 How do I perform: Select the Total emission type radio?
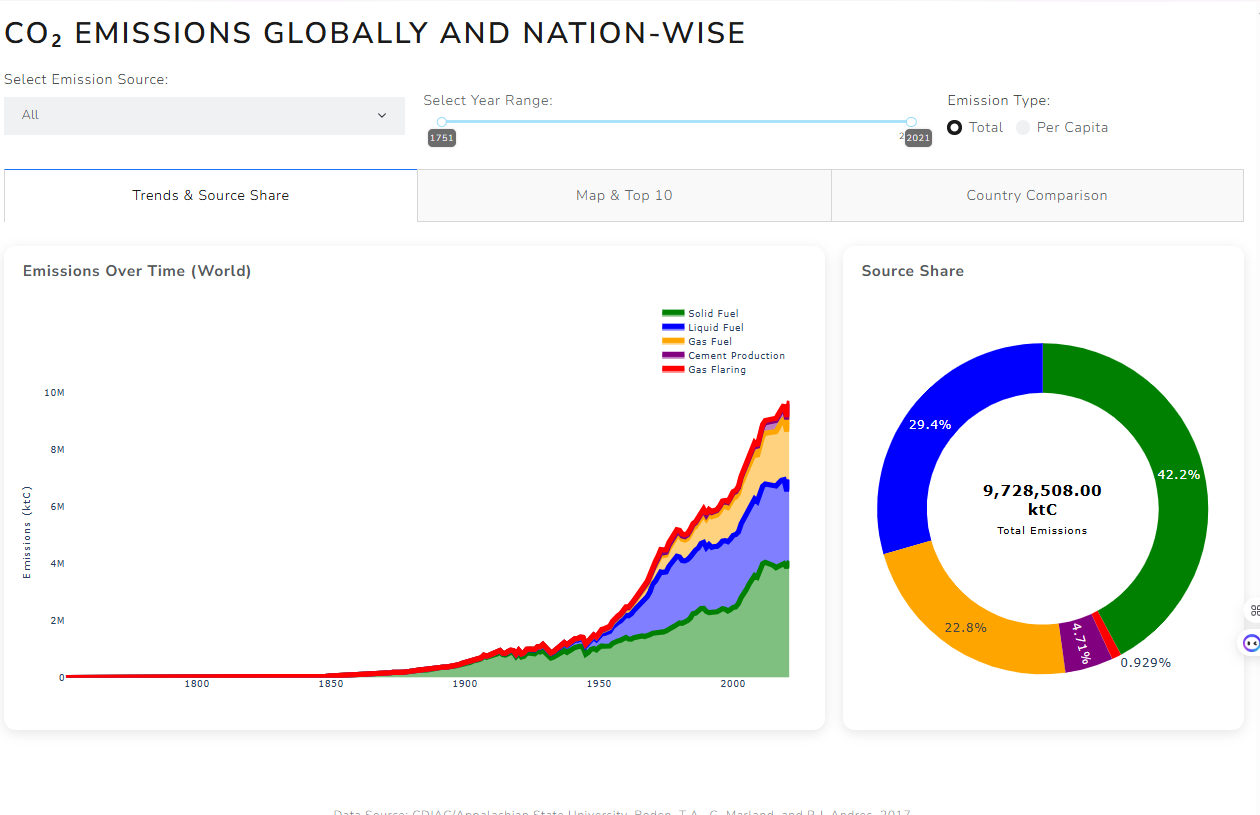pos(955,128)
